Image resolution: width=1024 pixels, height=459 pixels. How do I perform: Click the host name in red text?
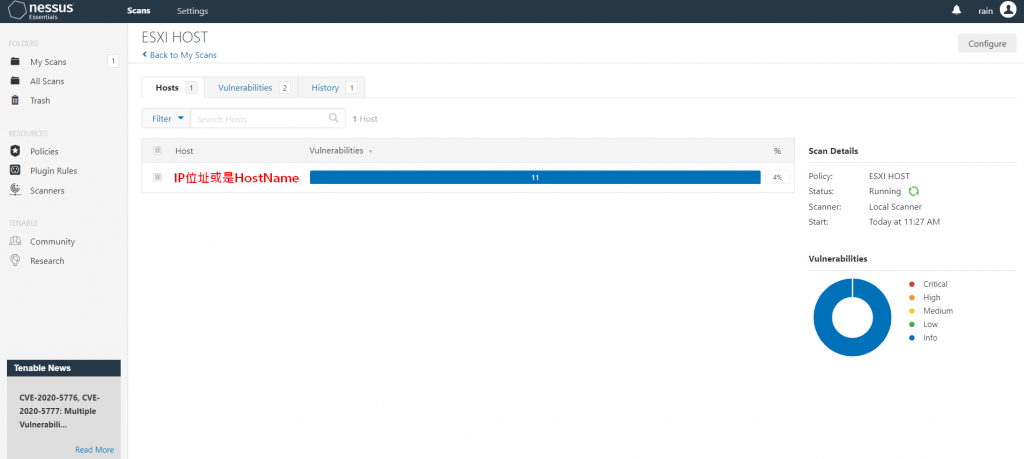pos(236,178)
